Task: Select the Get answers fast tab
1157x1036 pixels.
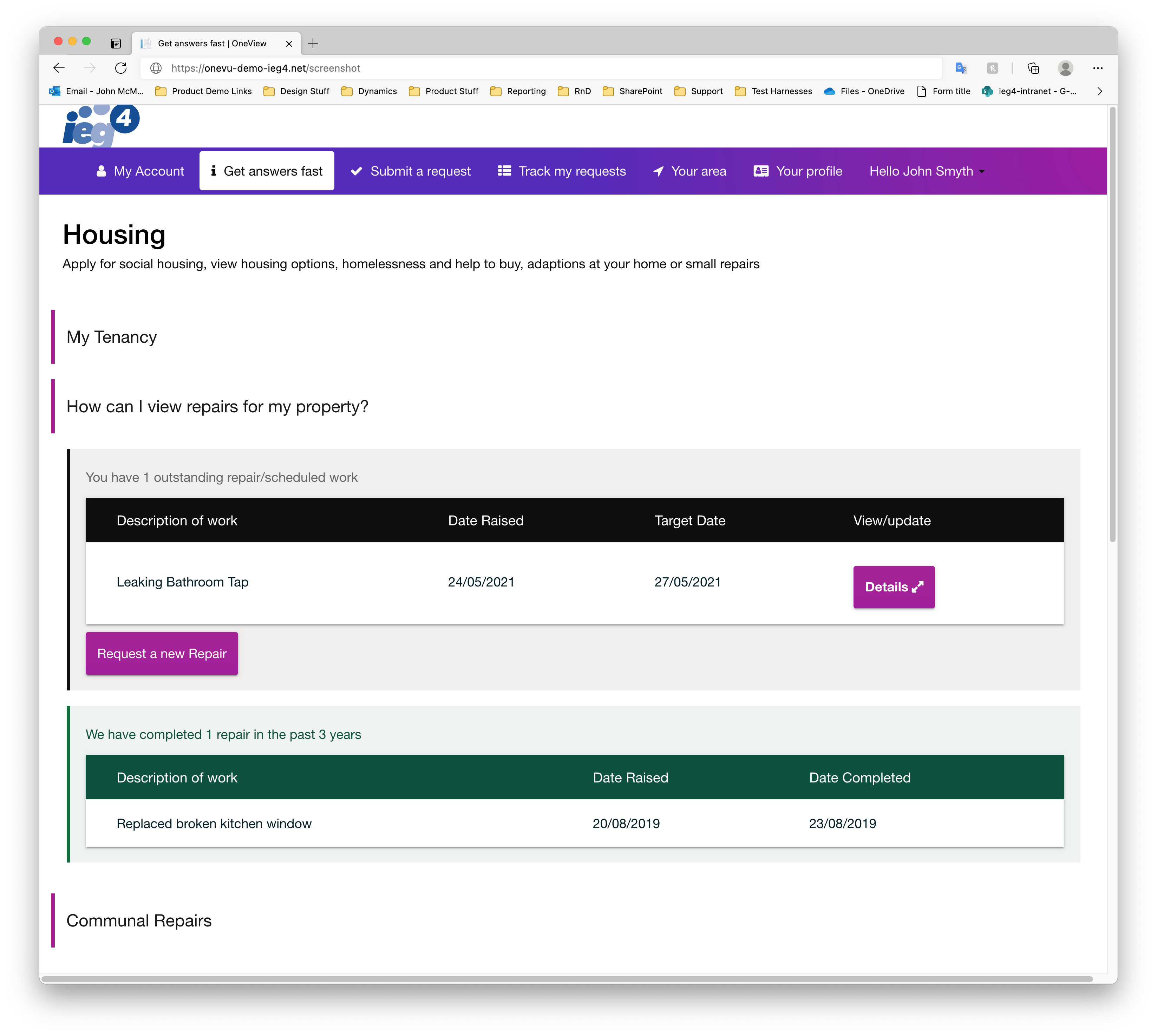Action: point(267,171)
